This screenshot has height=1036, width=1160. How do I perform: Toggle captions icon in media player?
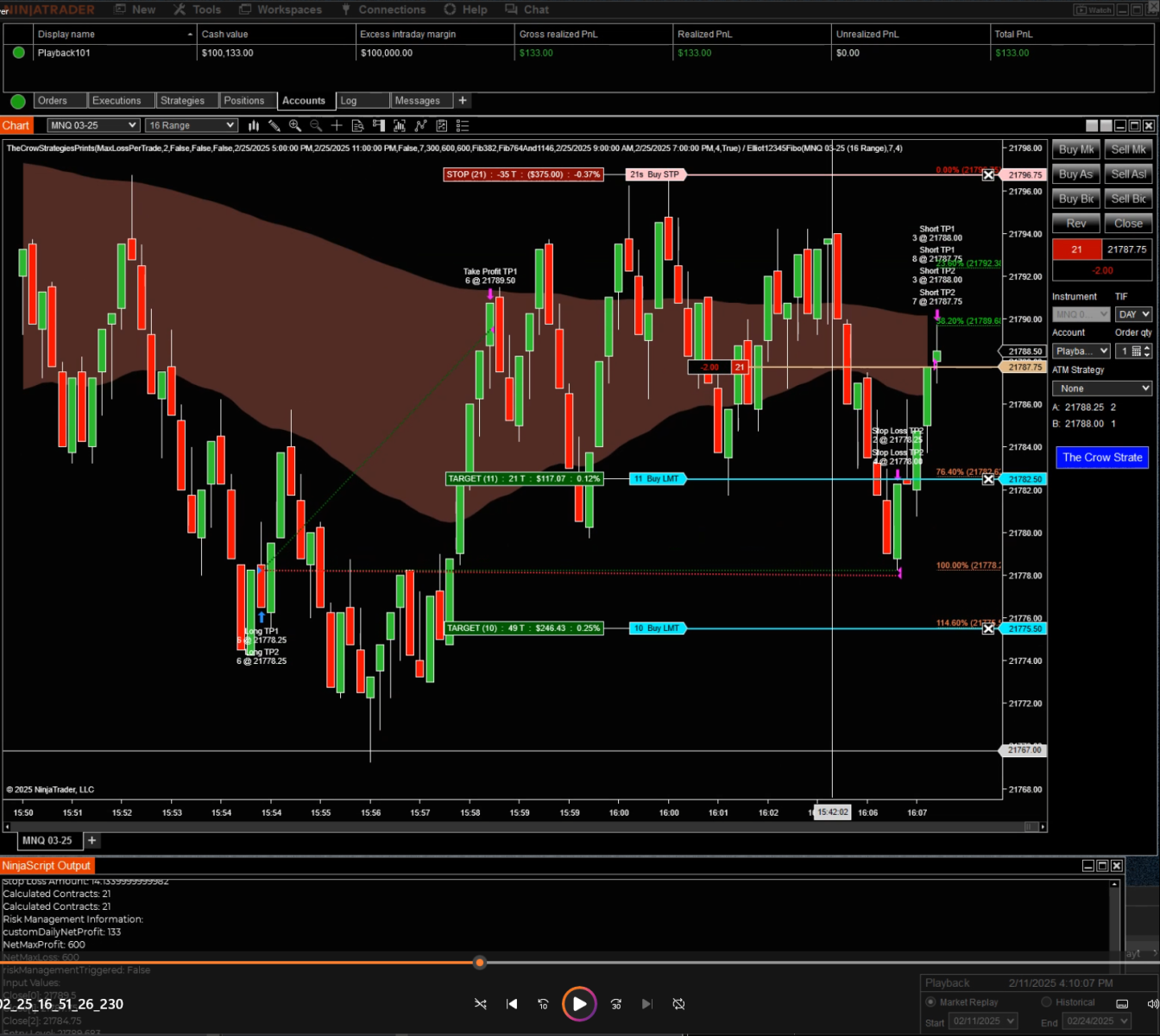tap(1122, 1004)
